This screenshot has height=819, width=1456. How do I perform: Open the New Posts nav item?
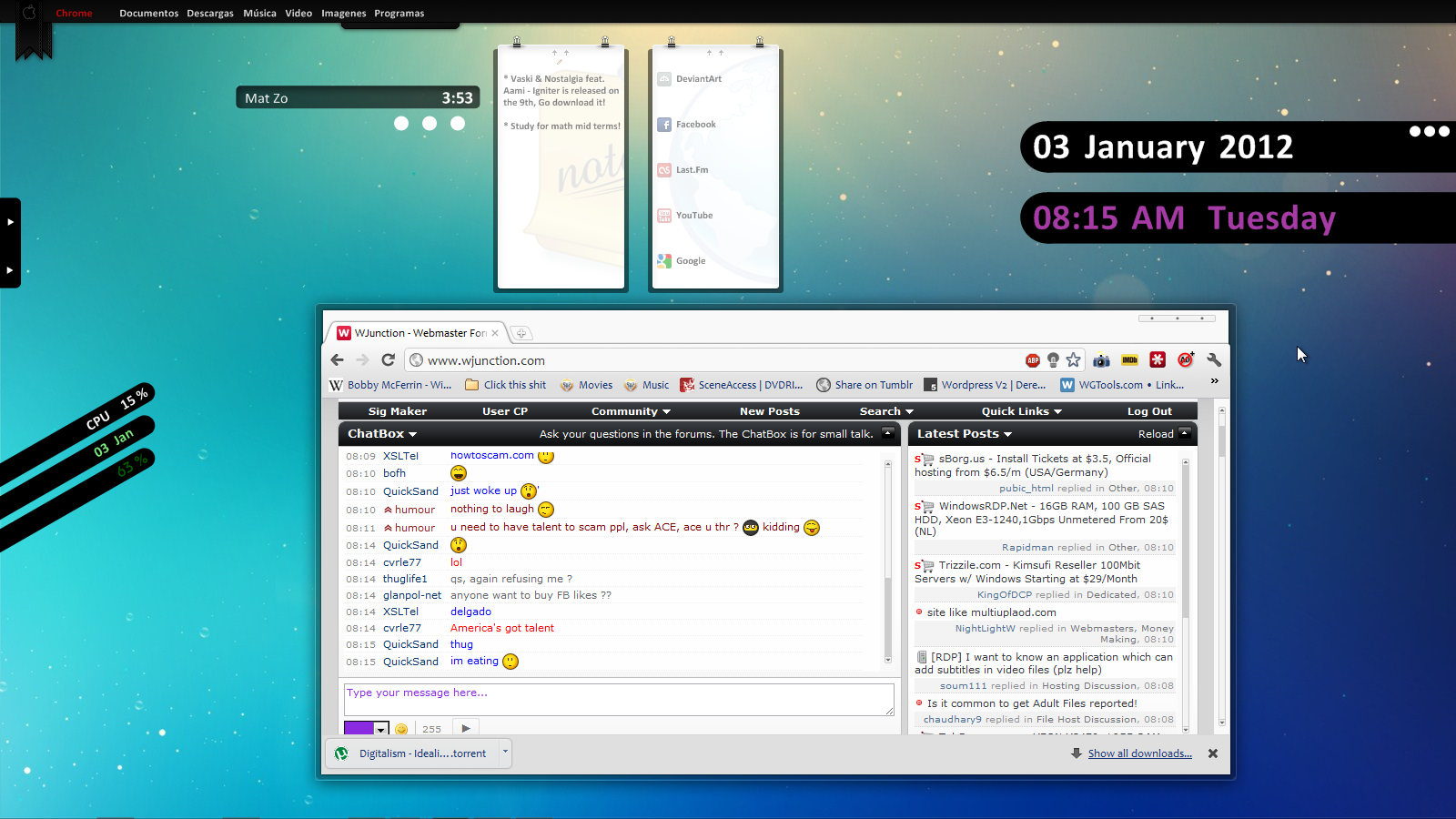(x=769, y=411)
